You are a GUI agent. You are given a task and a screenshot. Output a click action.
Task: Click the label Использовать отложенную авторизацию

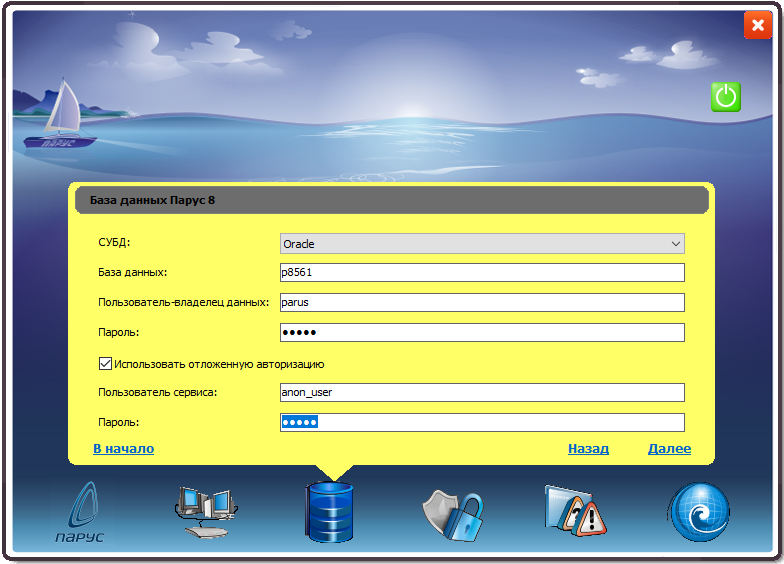219,364
